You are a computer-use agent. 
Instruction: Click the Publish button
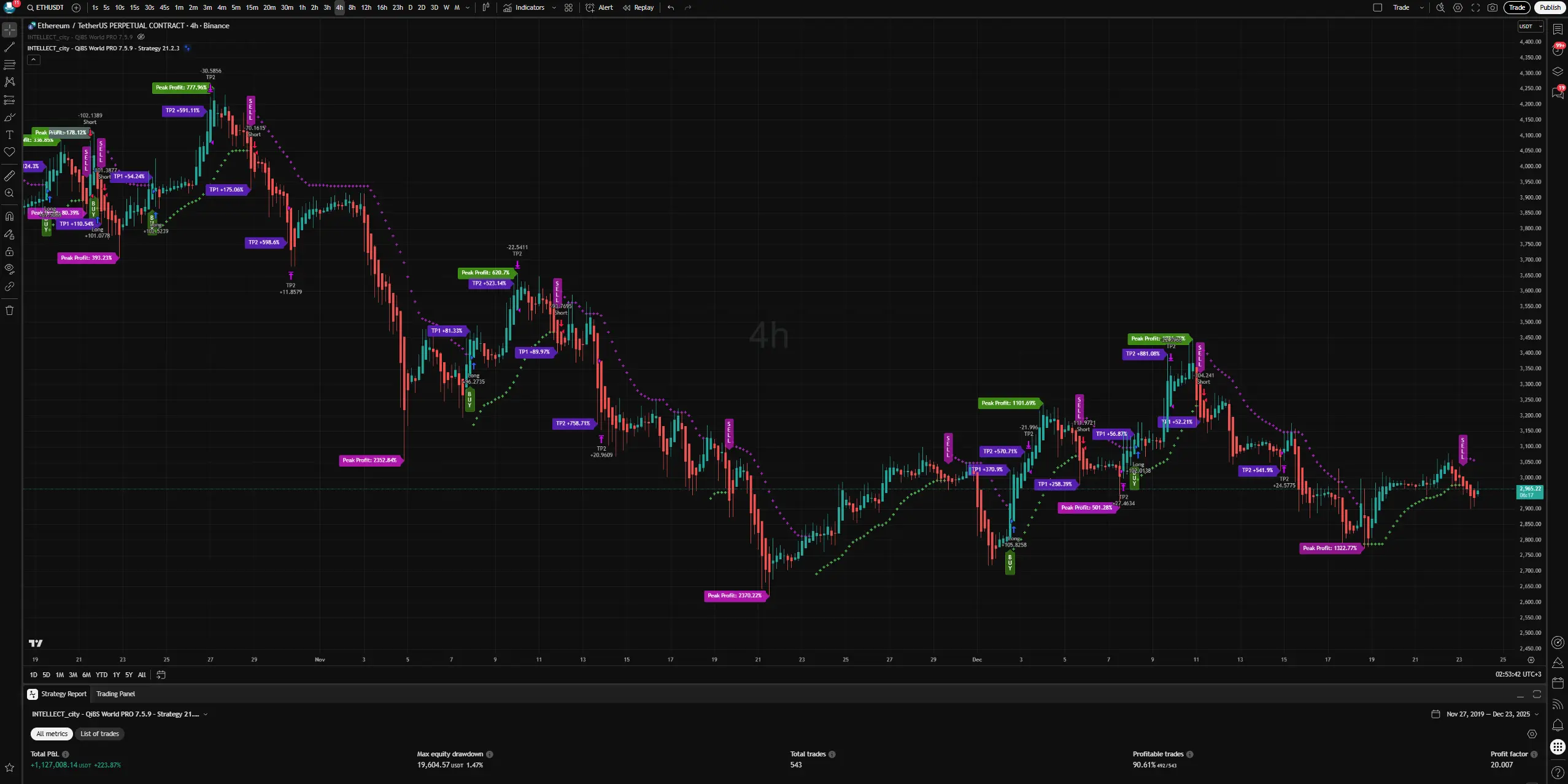point(1550,7)
